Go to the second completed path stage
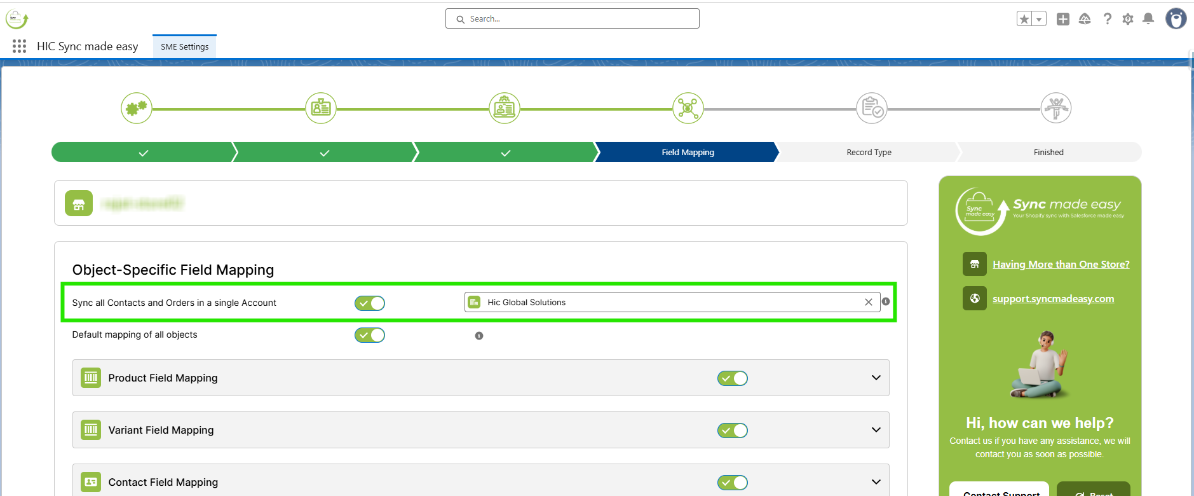Screen dimensions: 1194x496 coord(324,152)
